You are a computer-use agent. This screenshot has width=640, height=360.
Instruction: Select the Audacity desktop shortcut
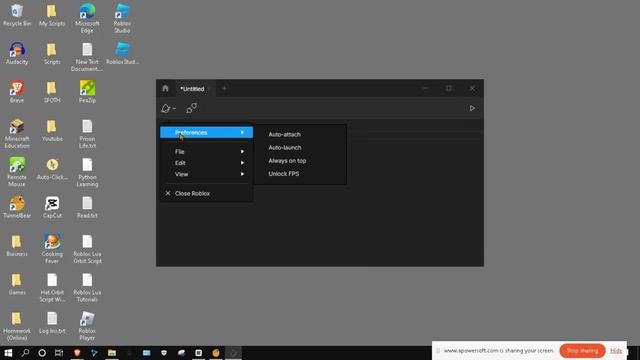17,53
